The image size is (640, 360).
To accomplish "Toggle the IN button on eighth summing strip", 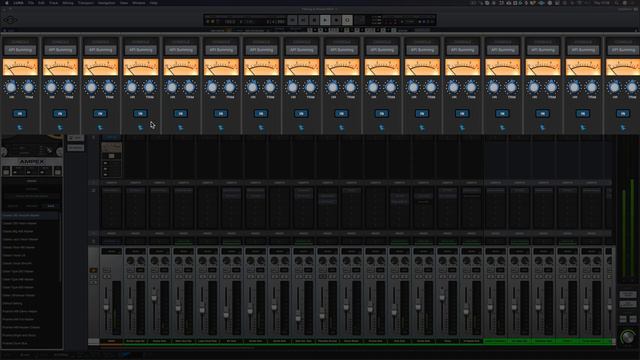I will pos(301,113).
